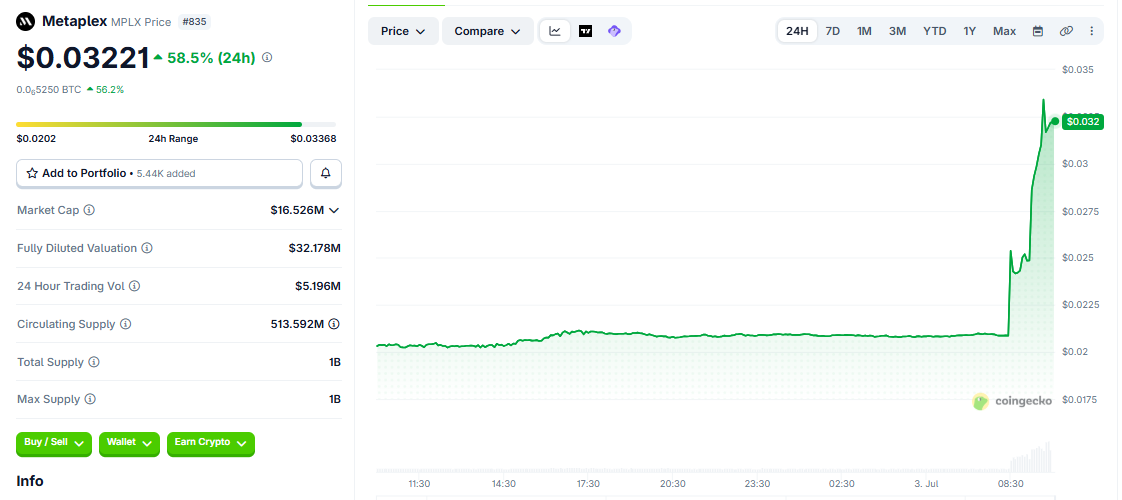Click the 24h Range progress bar
The height and width of the screenshot is (500, 1122).
click(176, 124)
